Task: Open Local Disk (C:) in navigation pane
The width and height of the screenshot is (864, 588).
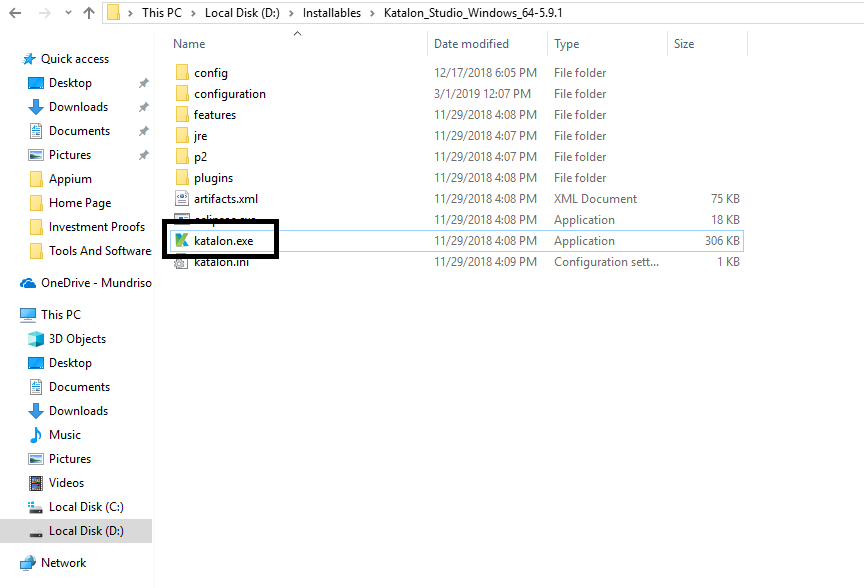Action: tap(86, 507)
